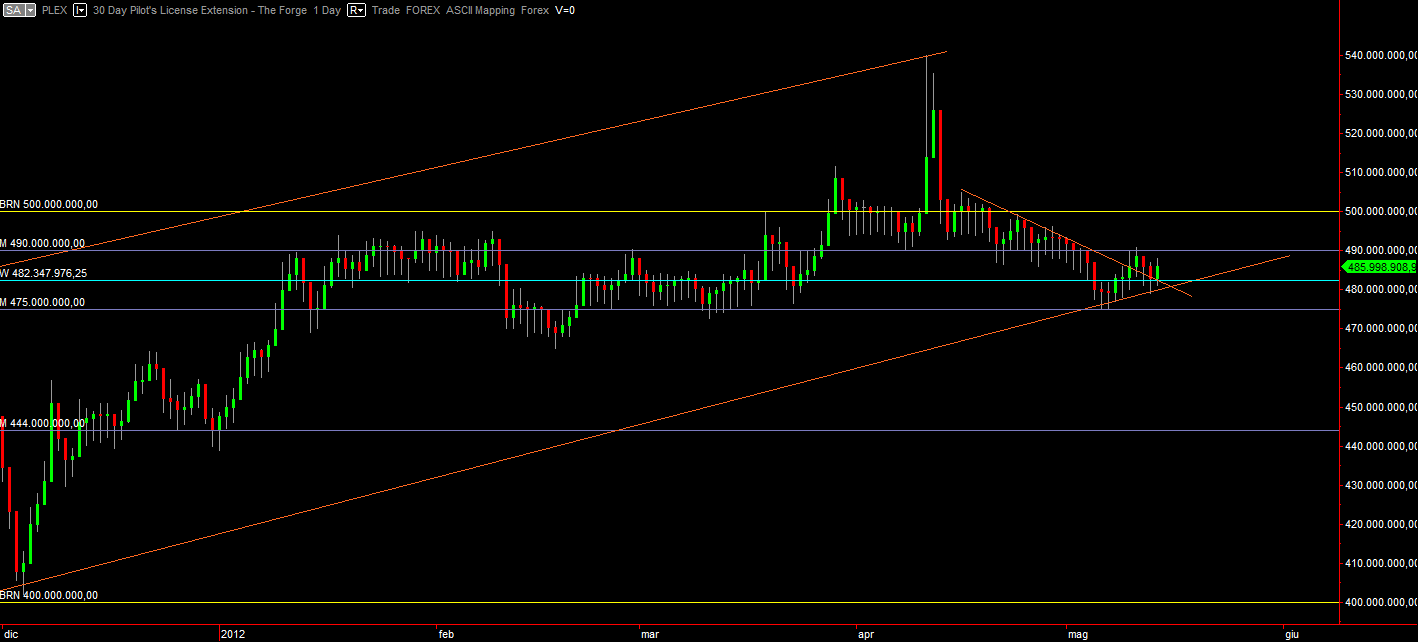Image resolution: width=1418 pixels, height=642 pixels.
Task: Click the SA box in the toolbar
Action: [x=12, y=10]
